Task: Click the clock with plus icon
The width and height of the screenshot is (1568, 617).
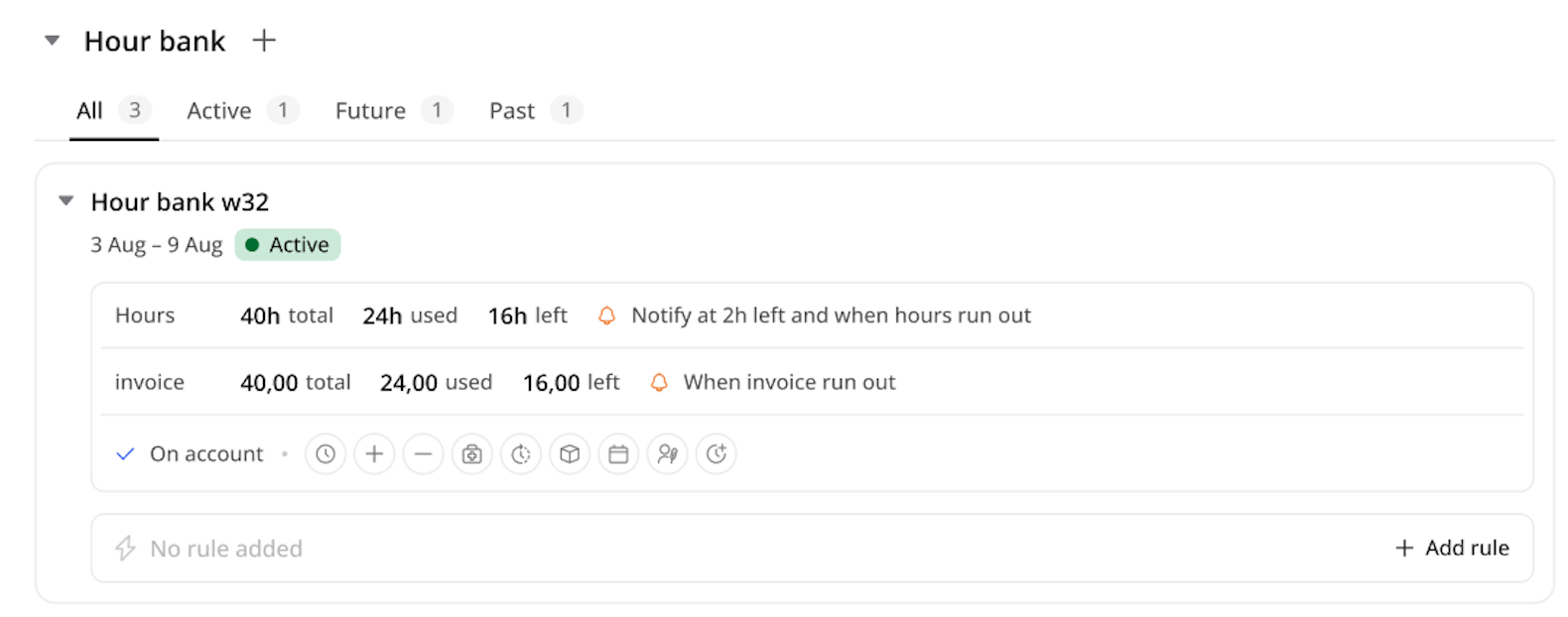Action: [x=717, y=454]
